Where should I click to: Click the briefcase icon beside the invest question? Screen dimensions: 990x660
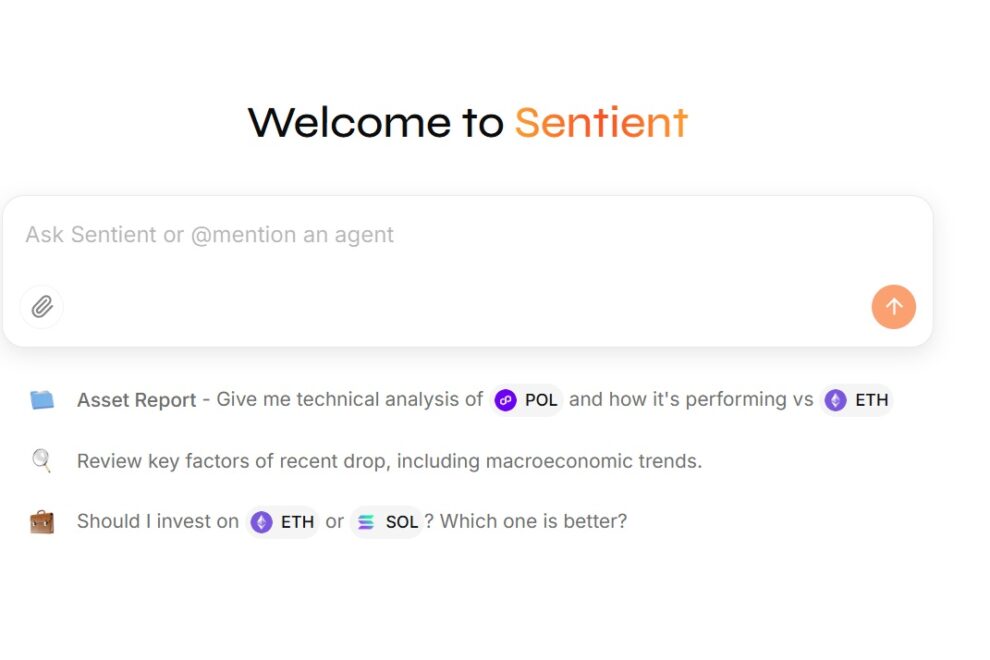pyautogui.click(x=41, y=521)
